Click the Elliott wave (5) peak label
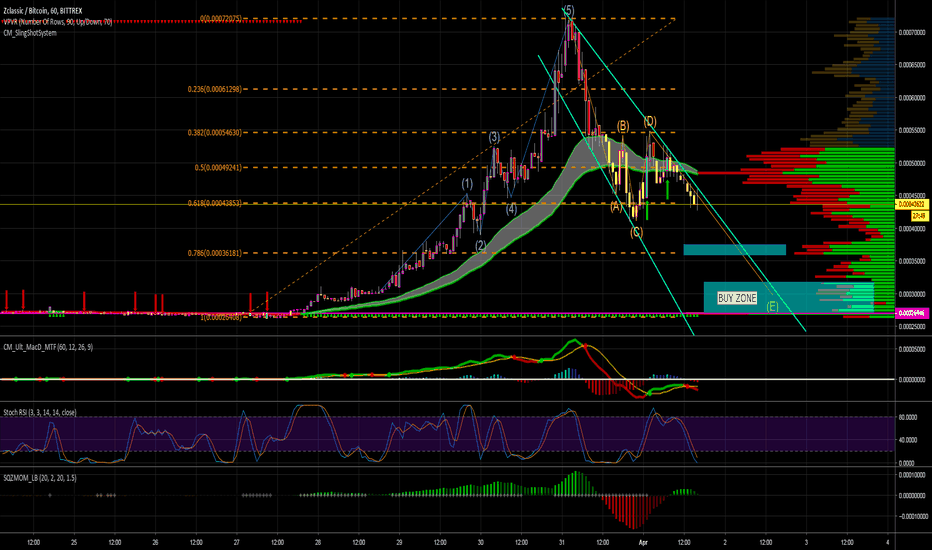Image resolution: width=932 pixels, height=550 pixels. pyautogui.click(x=569, y=10)
